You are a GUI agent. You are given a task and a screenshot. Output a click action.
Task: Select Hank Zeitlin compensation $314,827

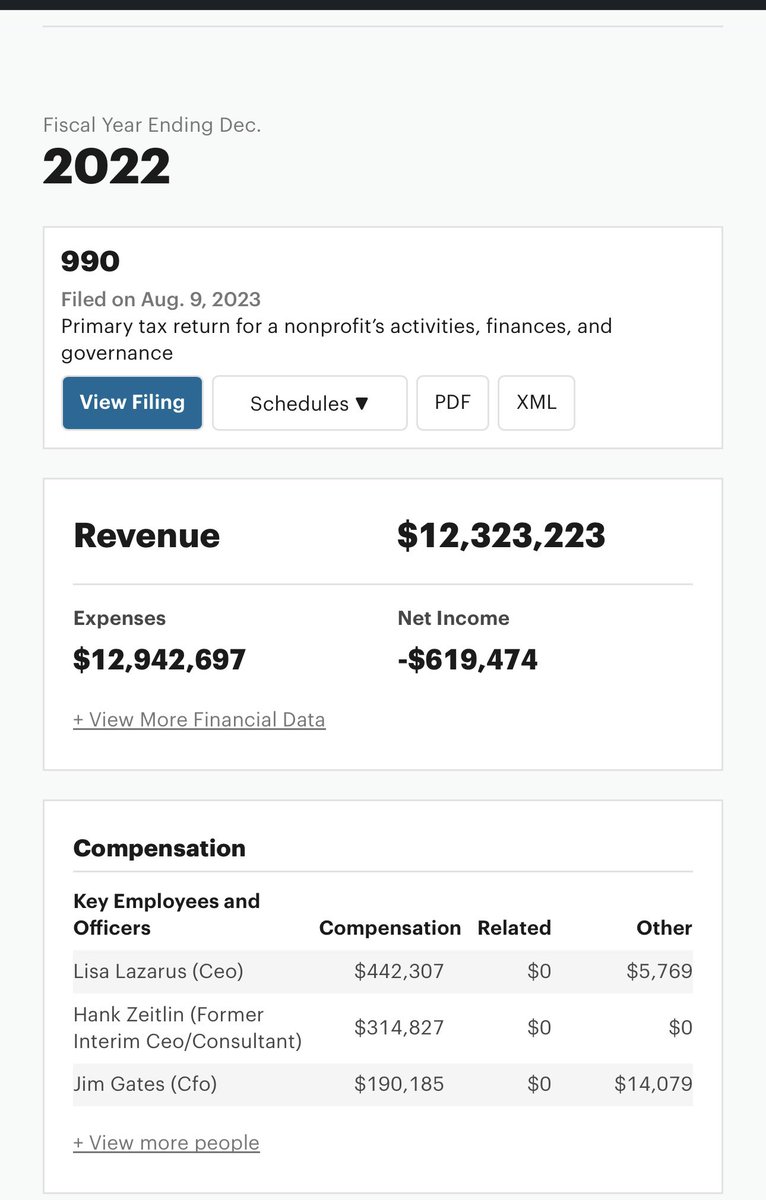pyautogui.click(x=399, y=1028)
